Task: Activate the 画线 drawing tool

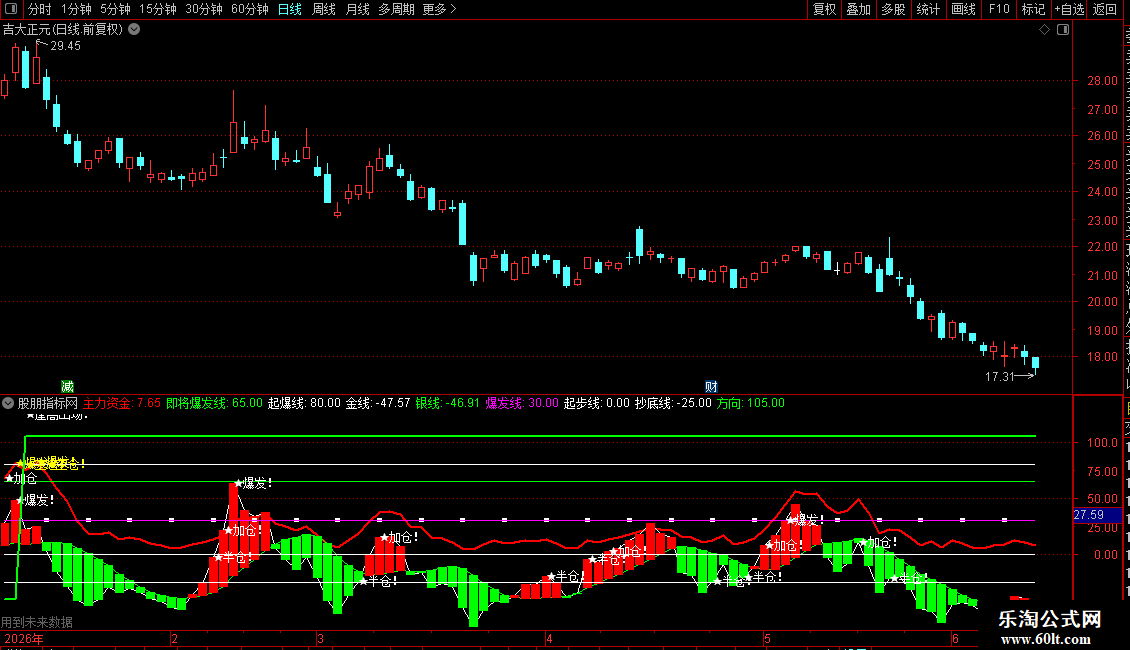Action: click(x=964, y=9)
